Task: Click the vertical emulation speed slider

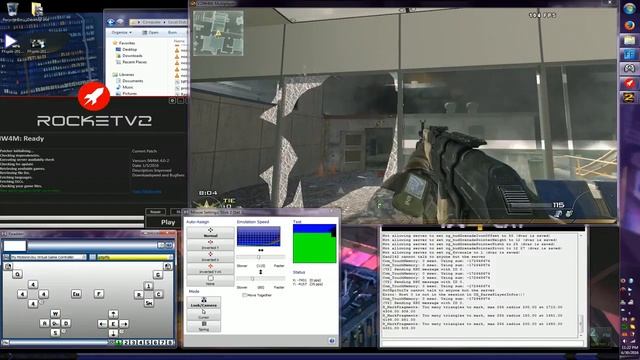Action: (x=260, y=279)
